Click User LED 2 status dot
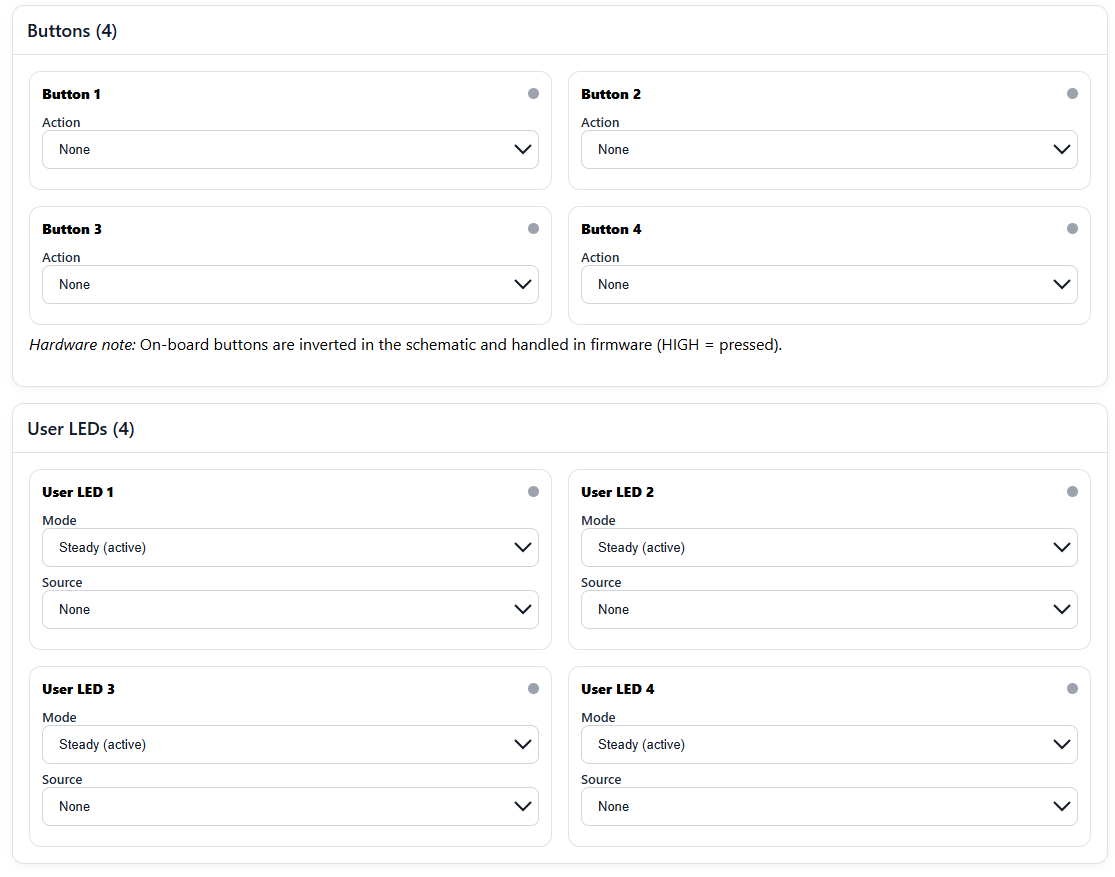 point(1072,491)
